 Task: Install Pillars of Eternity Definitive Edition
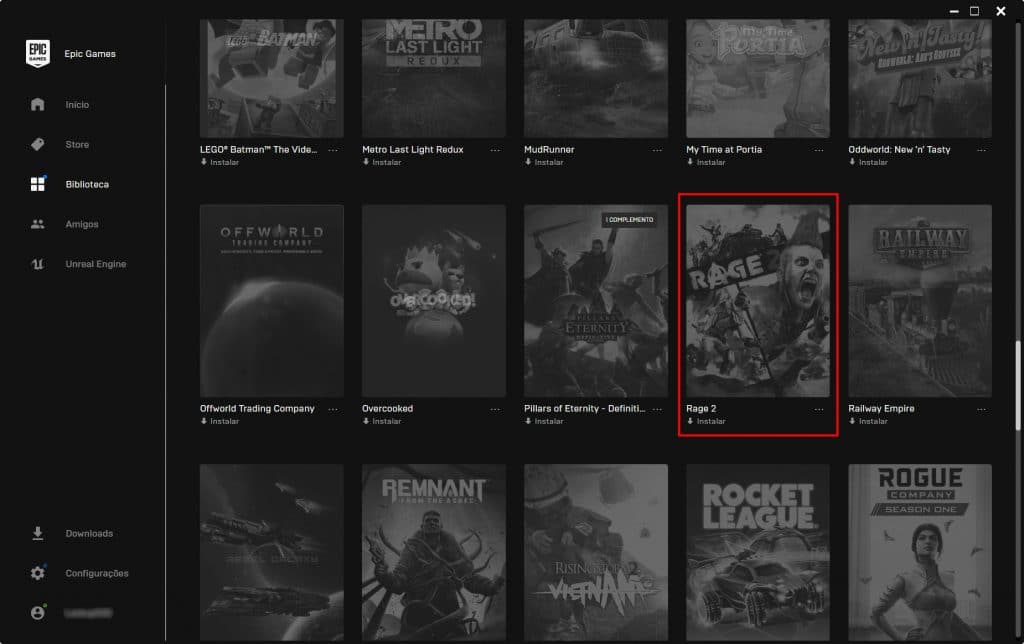coord(544,421)
